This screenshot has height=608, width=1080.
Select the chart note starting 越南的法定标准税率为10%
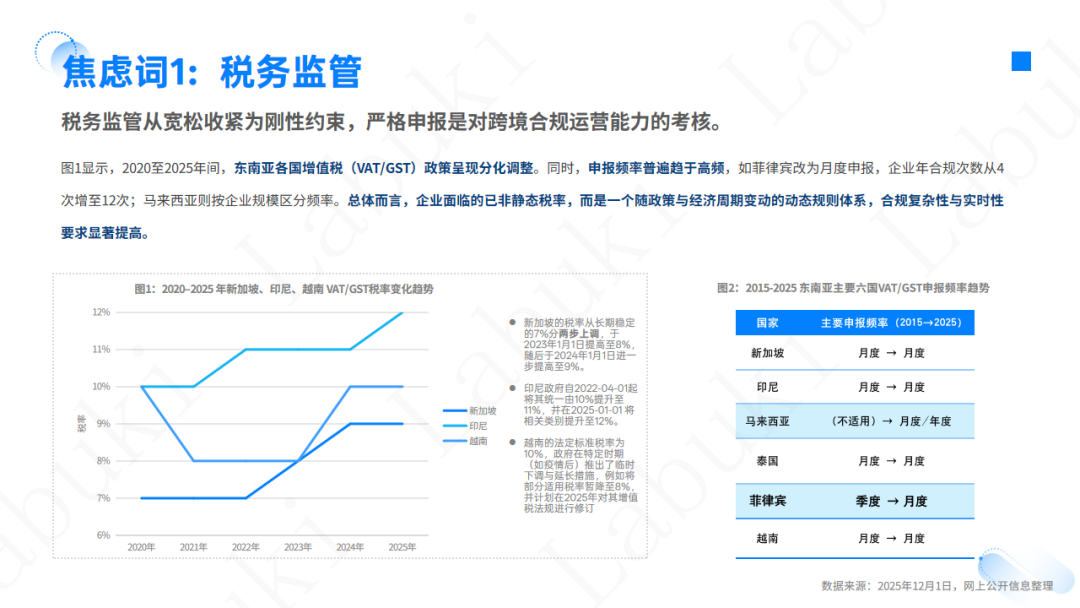tap(581, 476)
